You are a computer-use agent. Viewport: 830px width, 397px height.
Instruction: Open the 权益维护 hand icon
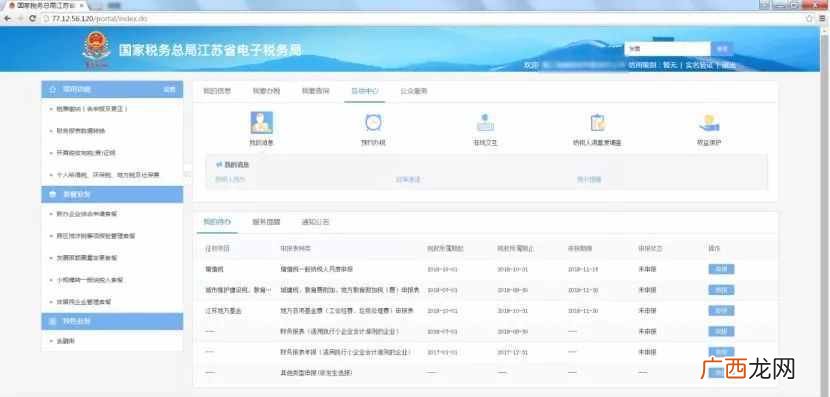tap(709, 122)
